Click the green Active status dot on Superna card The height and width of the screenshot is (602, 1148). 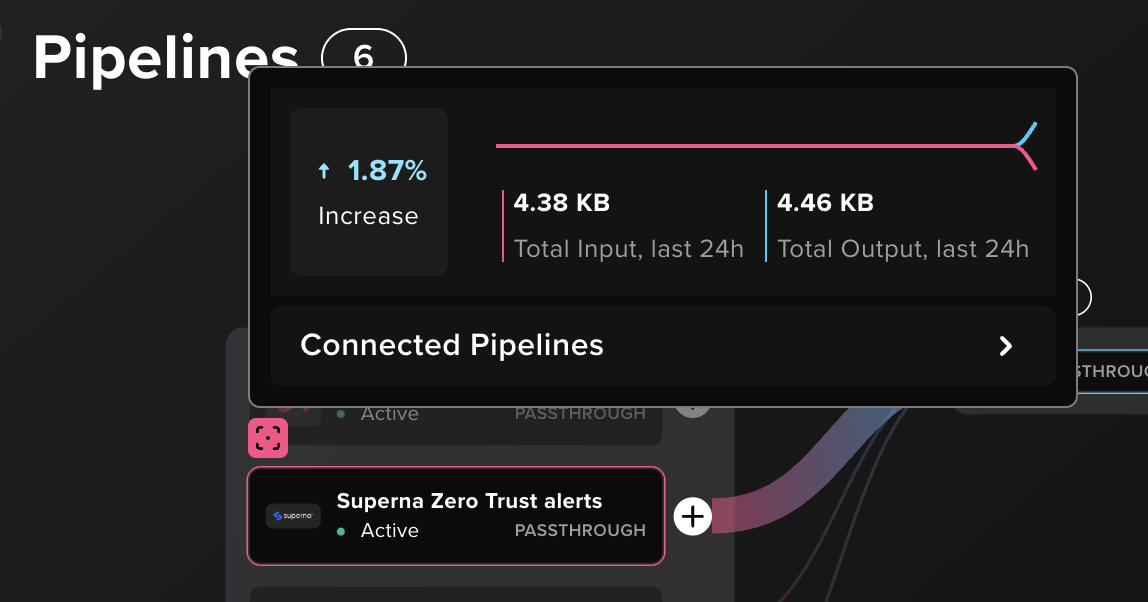[340, 532]
